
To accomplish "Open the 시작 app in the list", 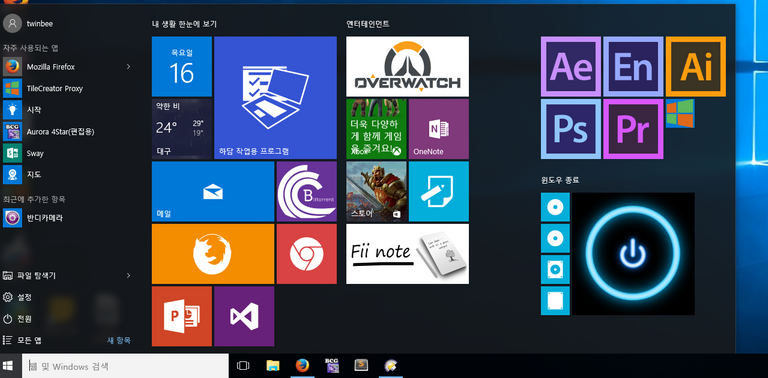I will point(69,110).
